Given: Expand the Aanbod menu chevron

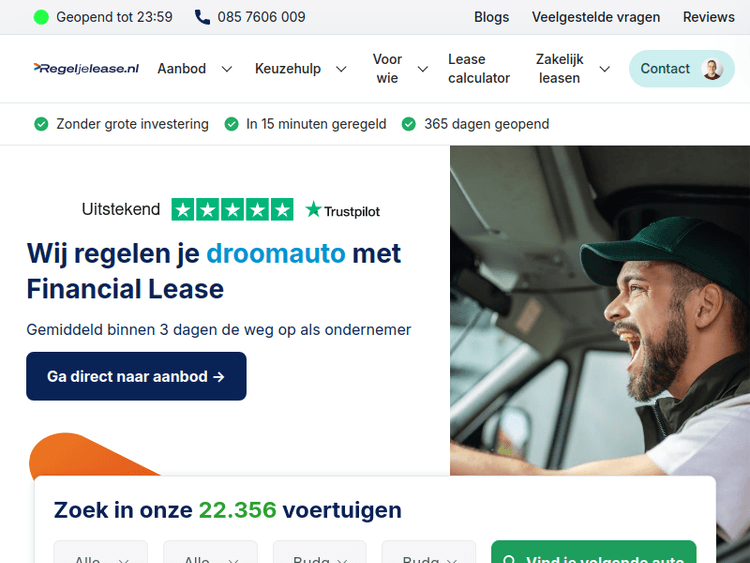Looking at the screenshot, I should (227, 69).
